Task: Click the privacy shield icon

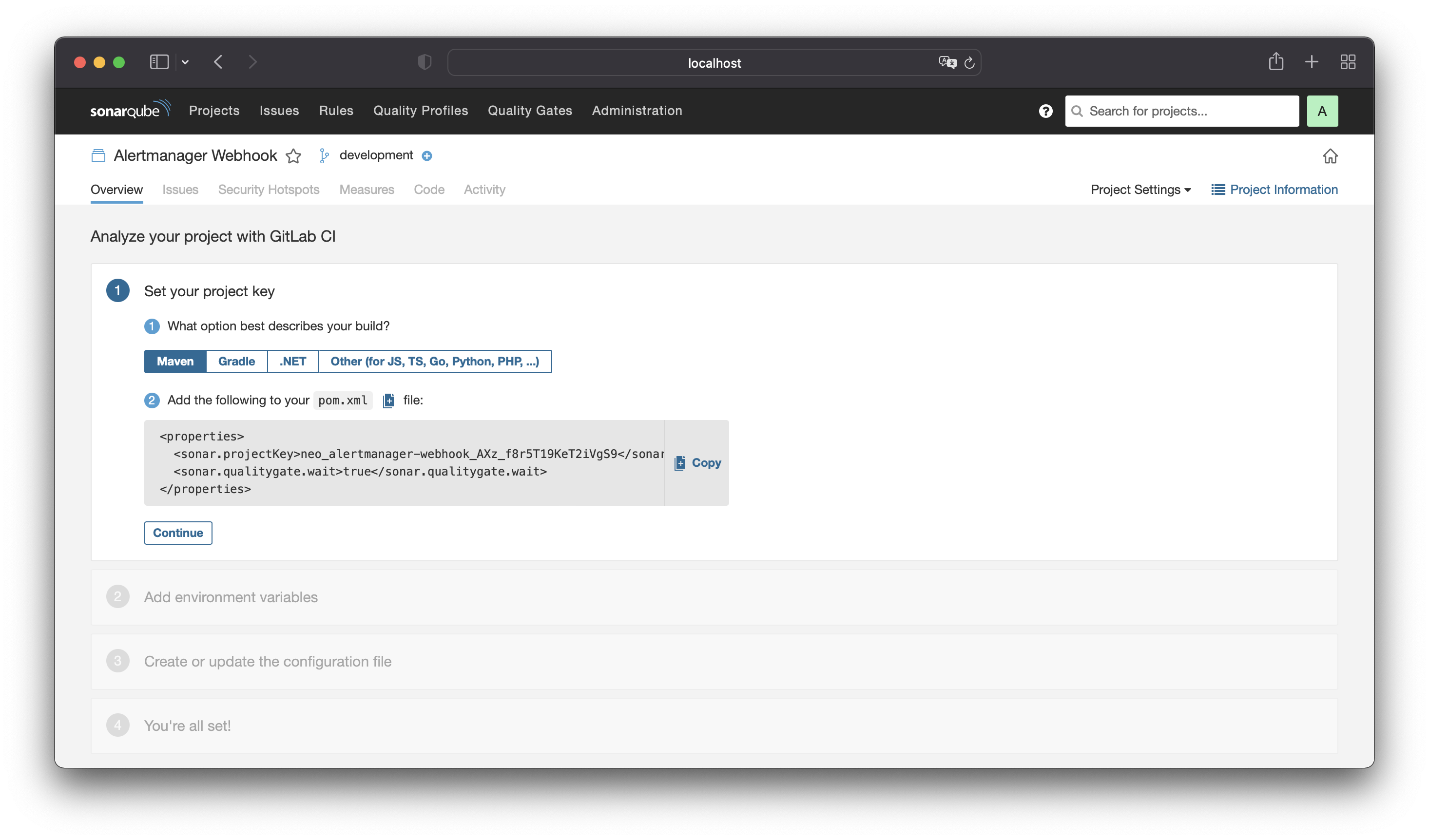Action: pyautogui.click(x=424, y=62)
